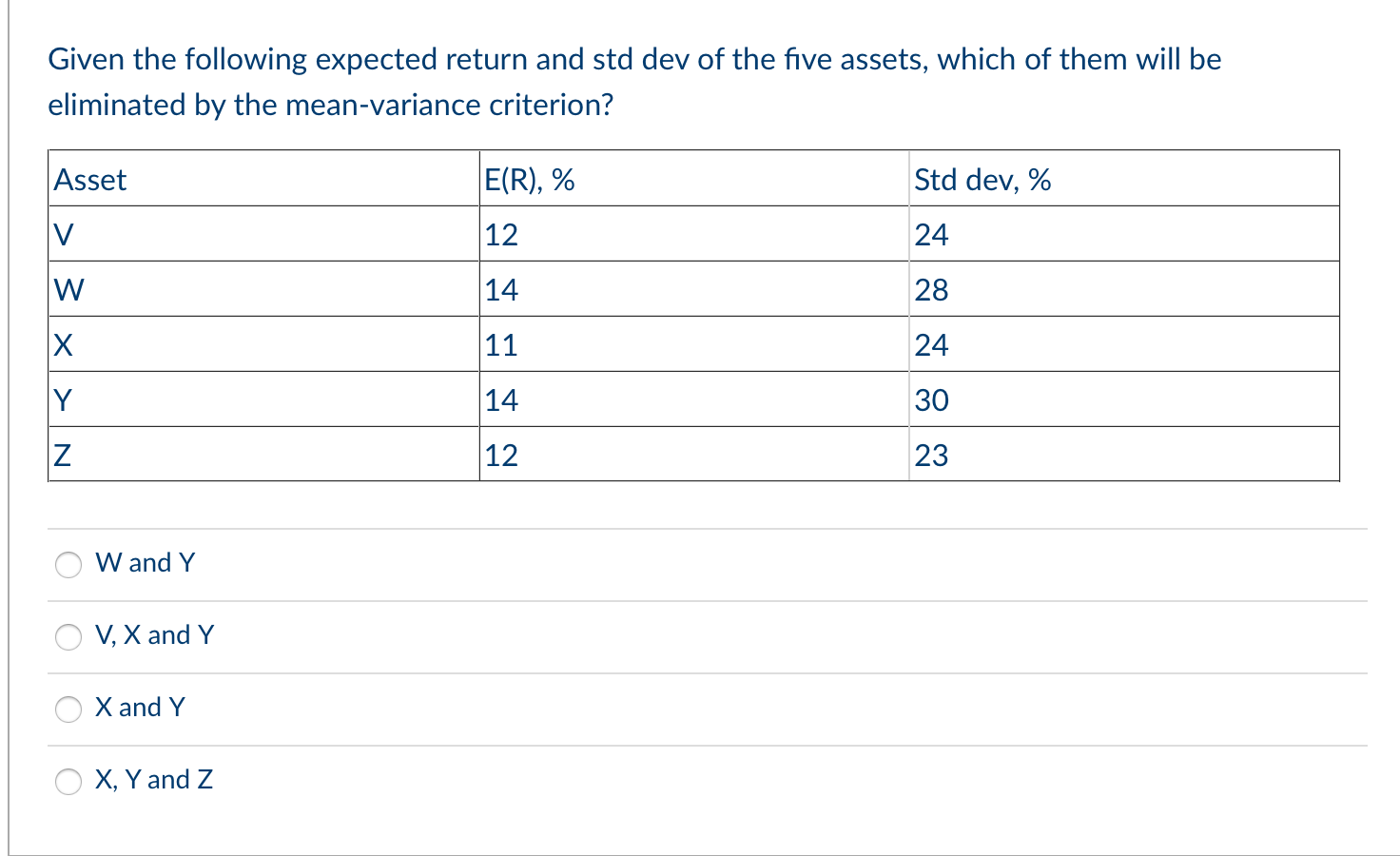Click the "W and Y" answer label text

click(145, 562)
